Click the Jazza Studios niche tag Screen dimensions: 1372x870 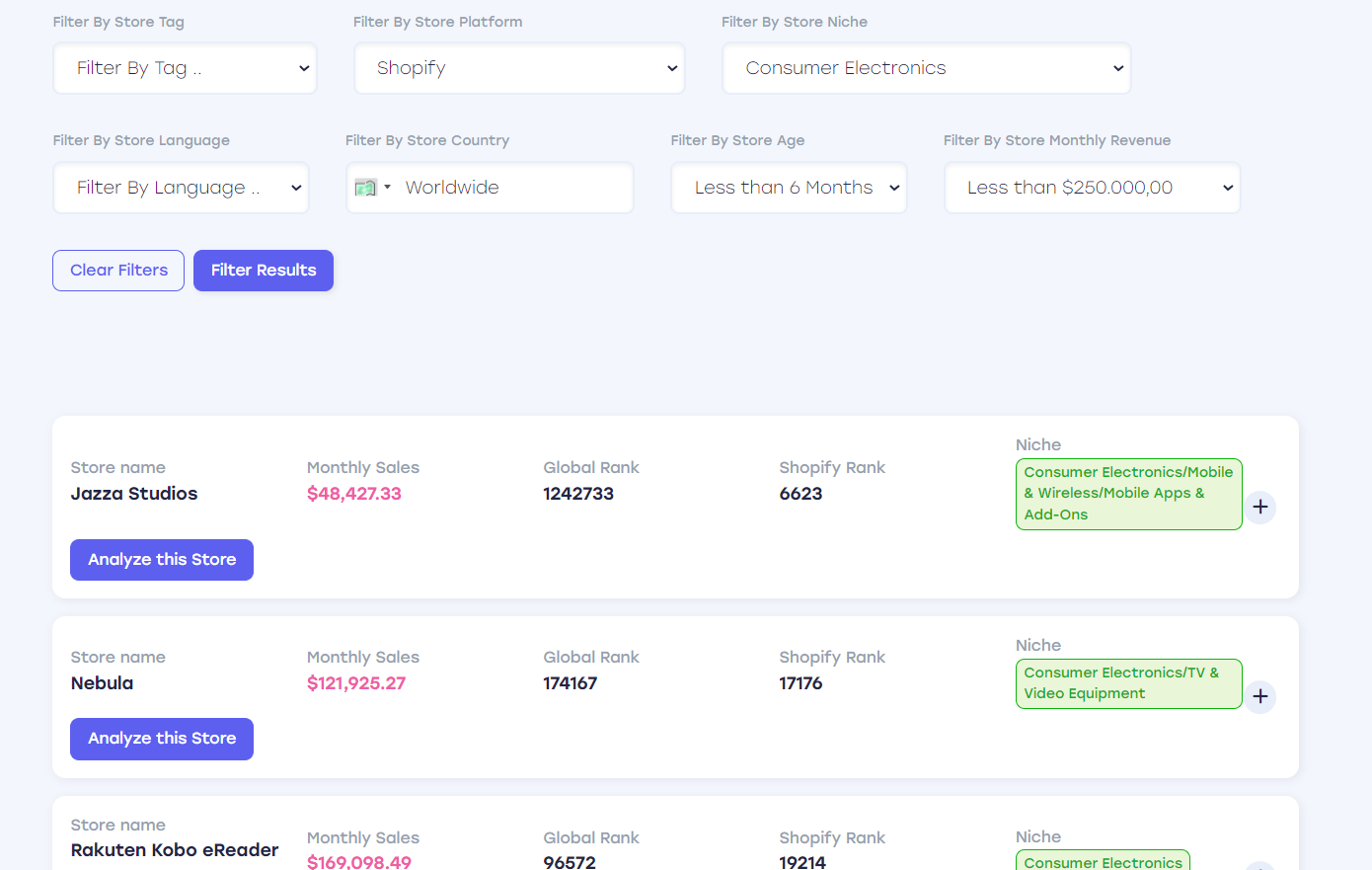tap(1128, 494)
